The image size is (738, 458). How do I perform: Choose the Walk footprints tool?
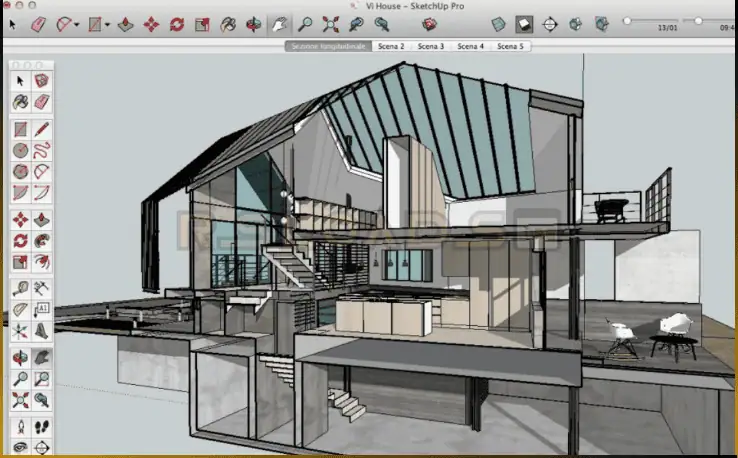pos(41,427)
